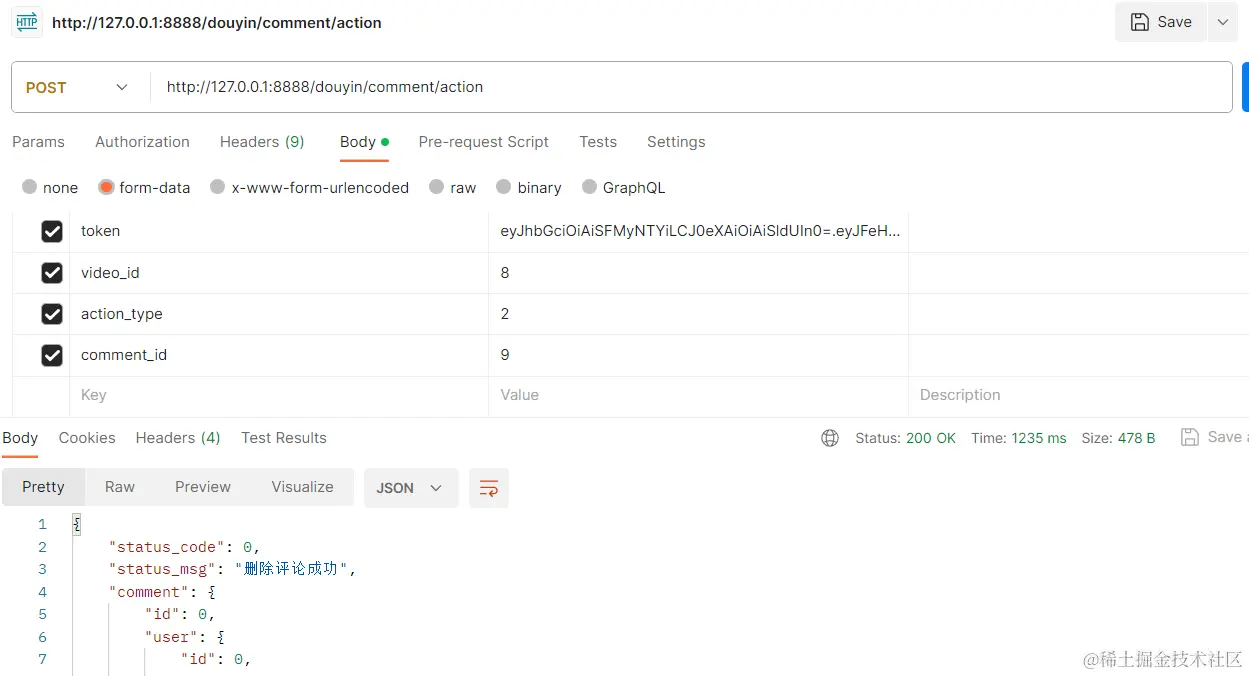Select the raw radio button
Image resolution: width=1249 pixels, height=676 pixels.
point(436,187)
